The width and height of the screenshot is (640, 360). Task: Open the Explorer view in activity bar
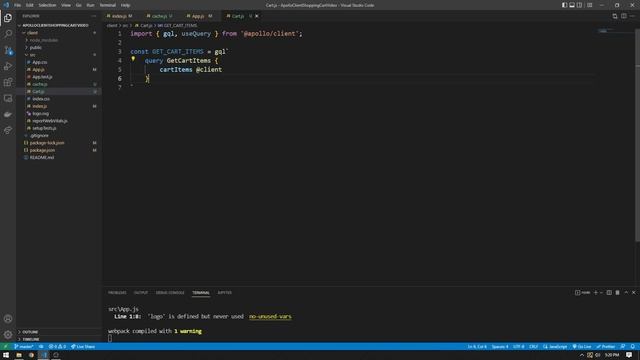pos(8,18)
